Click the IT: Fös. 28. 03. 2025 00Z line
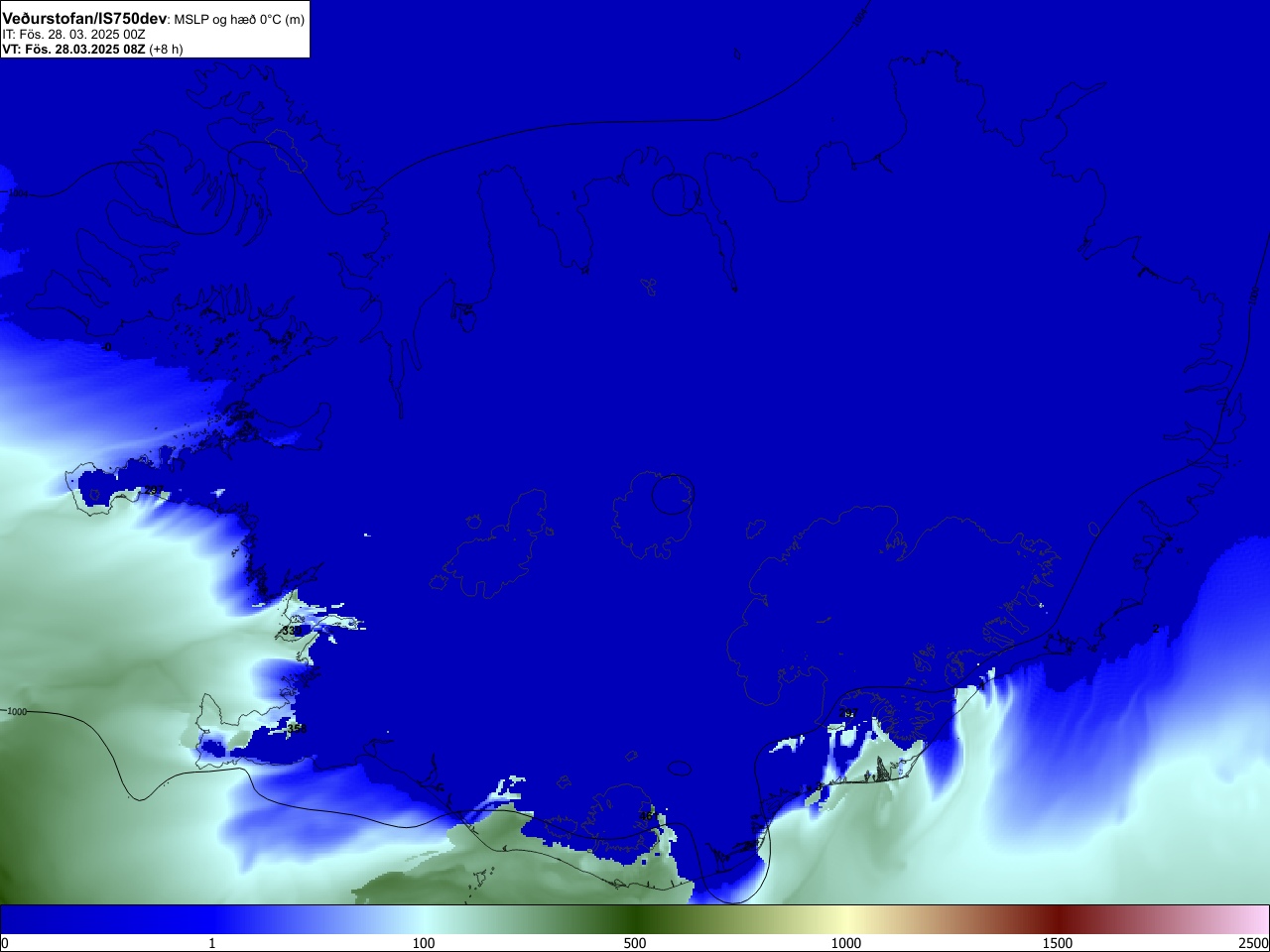1270x952 pixels. pyautogui.click(x=73, y=35)
